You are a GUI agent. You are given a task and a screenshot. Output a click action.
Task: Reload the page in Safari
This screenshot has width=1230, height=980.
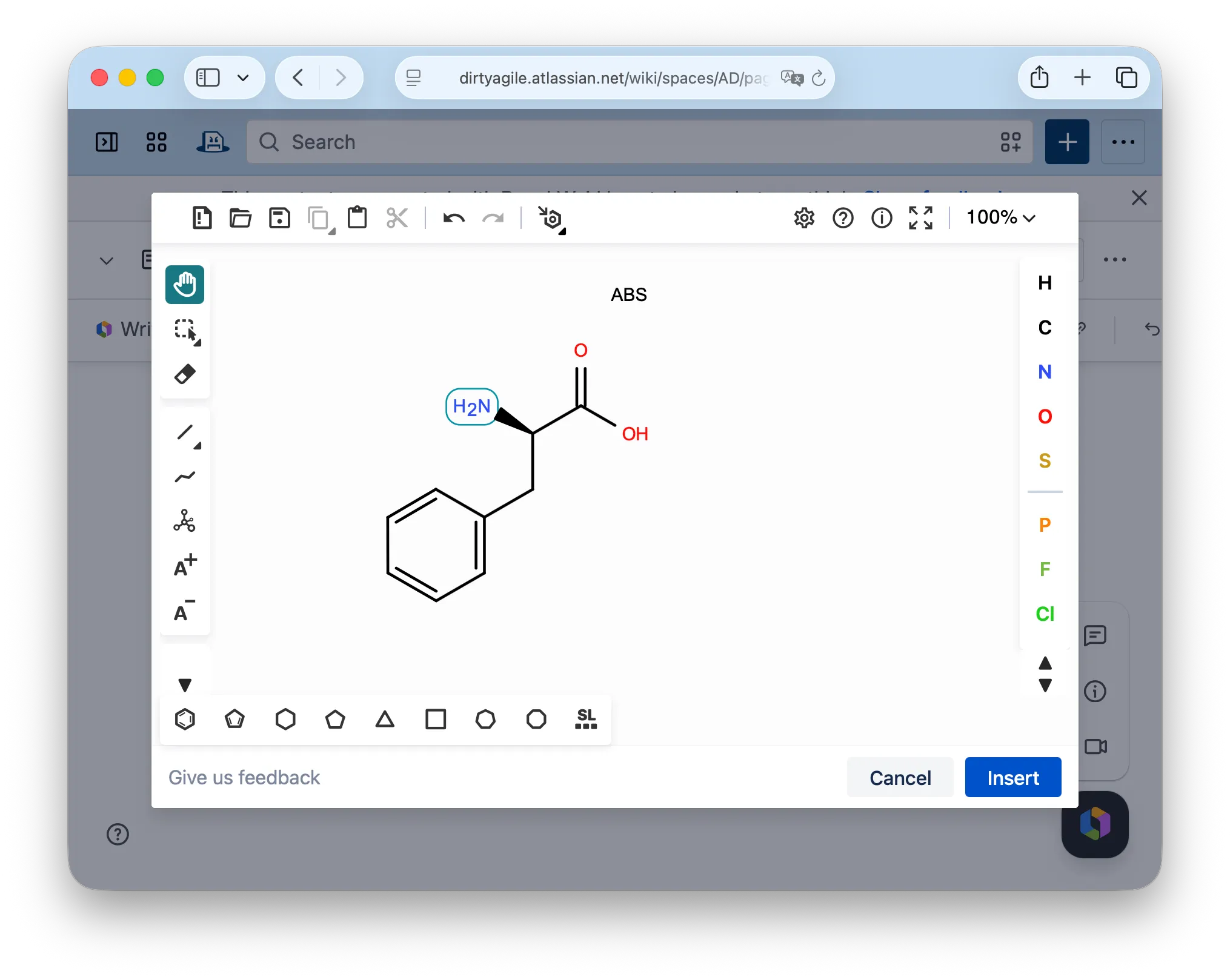pyautogui.click(x=818, y=78)
